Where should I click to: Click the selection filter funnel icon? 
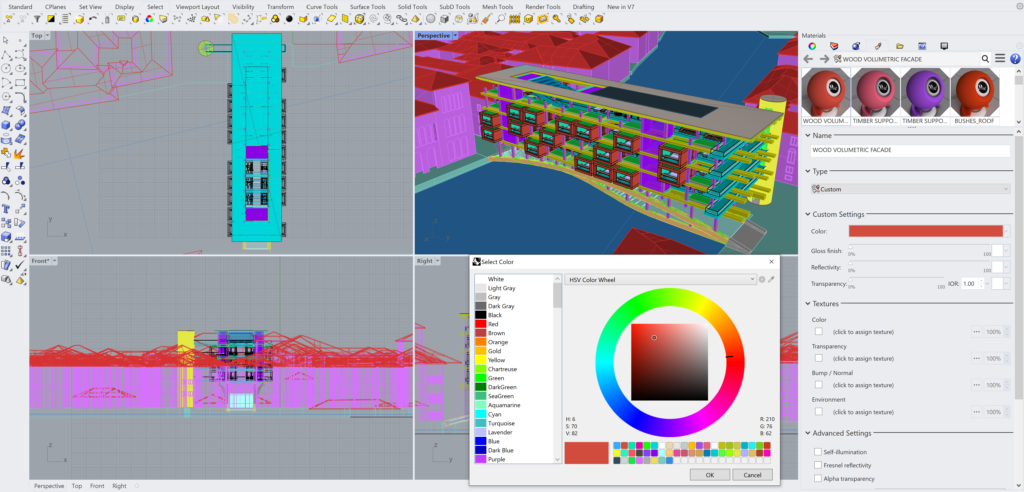37,19
